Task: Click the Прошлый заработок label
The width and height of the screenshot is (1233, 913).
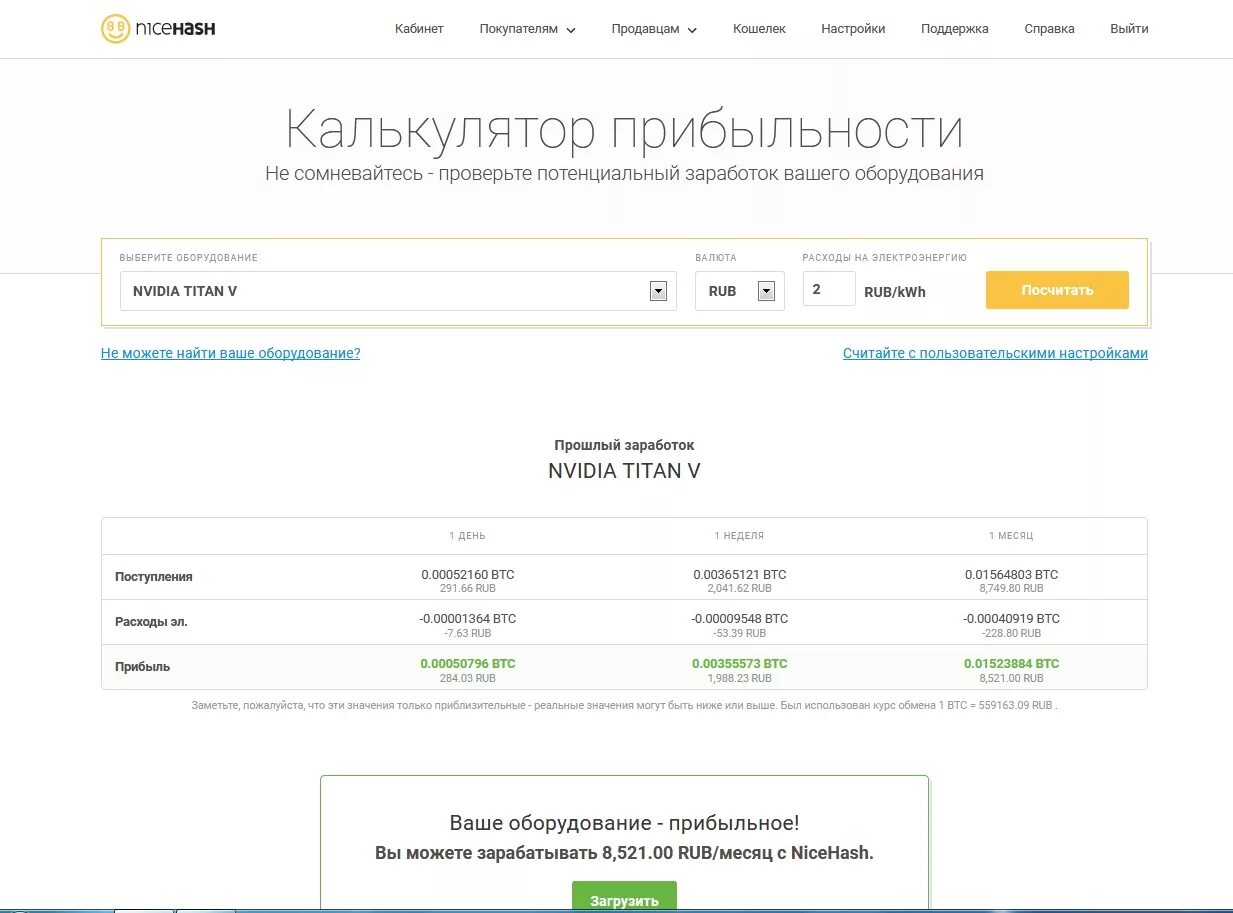Action: (x=624, y=445)
